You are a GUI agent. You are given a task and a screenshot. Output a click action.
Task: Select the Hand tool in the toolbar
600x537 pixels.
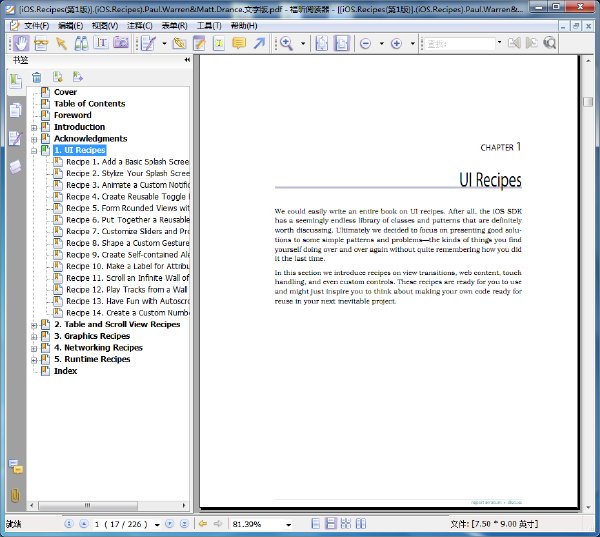tap(21, 43)
